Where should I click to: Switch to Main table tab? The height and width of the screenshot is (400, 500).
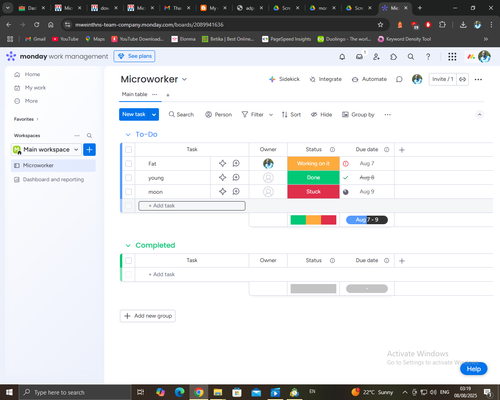(134, 94)
